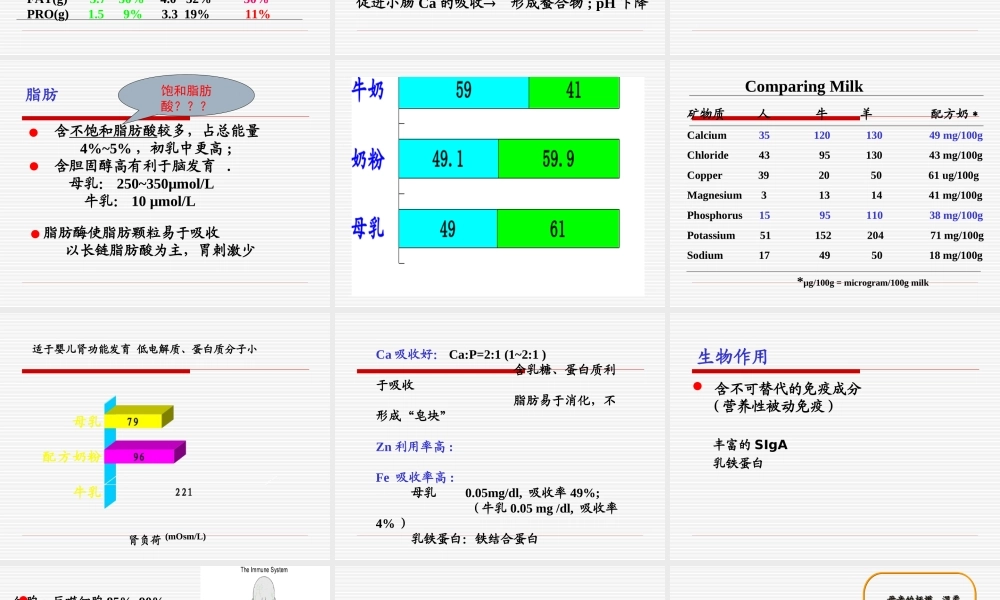The image size is (1000, 600).
Task: Click the 'Comparing Milk' table title
Action: [803, 86]
